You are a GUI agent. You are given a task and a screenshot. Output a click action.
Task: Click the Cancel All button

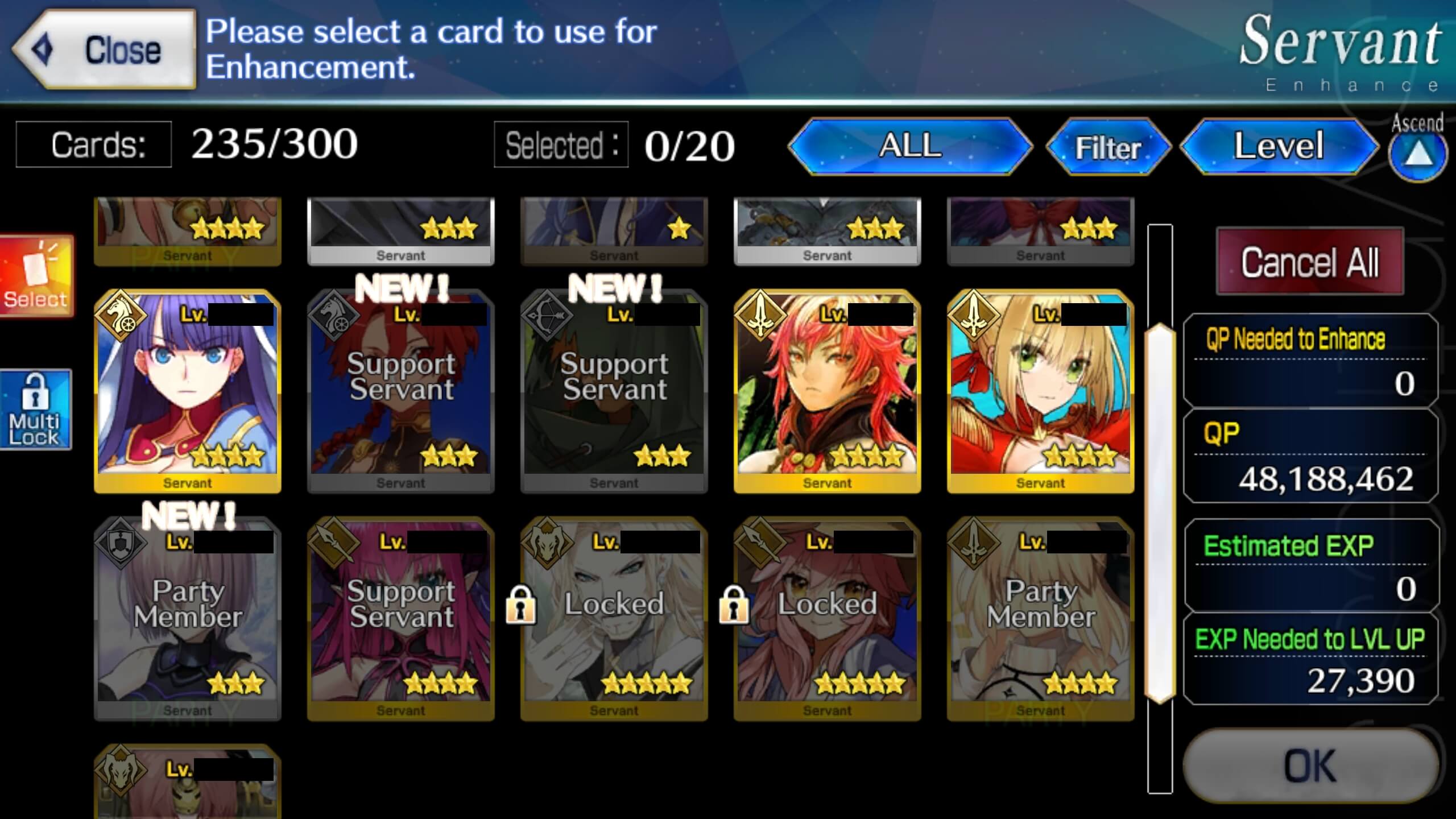(x=1310, y=262)
